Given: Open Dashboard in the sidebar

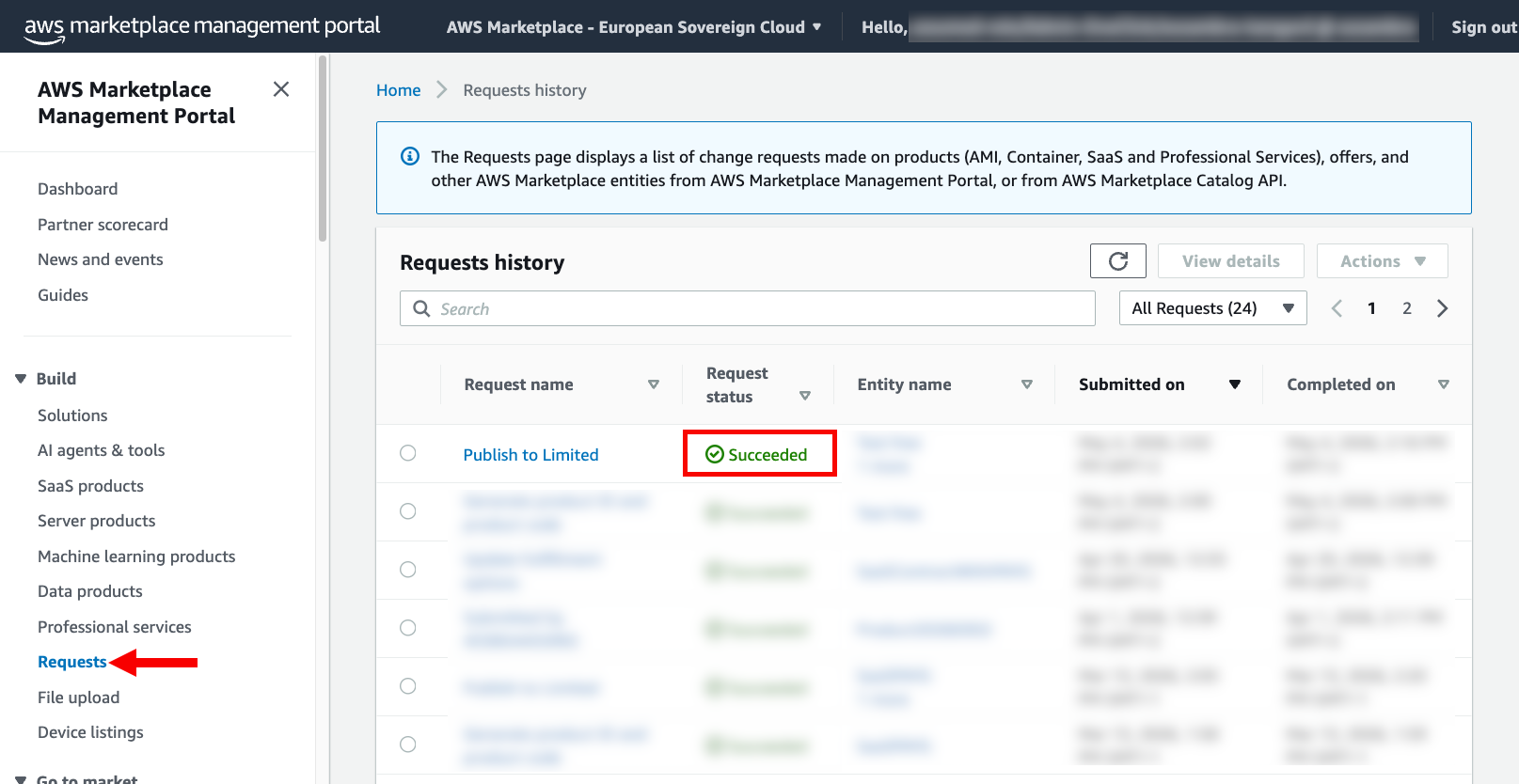Looking at the screenshot, I should point(78,189).
